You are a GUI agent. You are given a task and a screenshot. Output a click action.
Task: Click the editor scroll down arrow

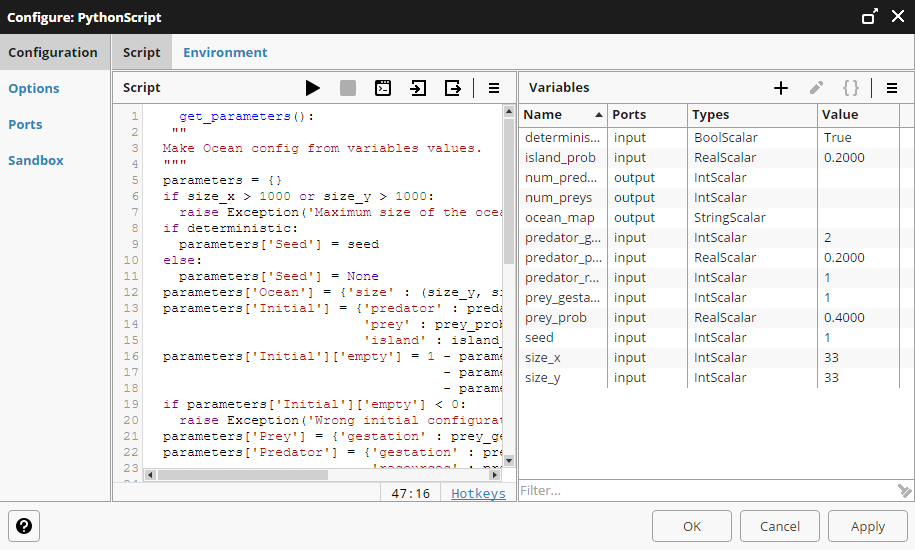click(x=509, y=461)
